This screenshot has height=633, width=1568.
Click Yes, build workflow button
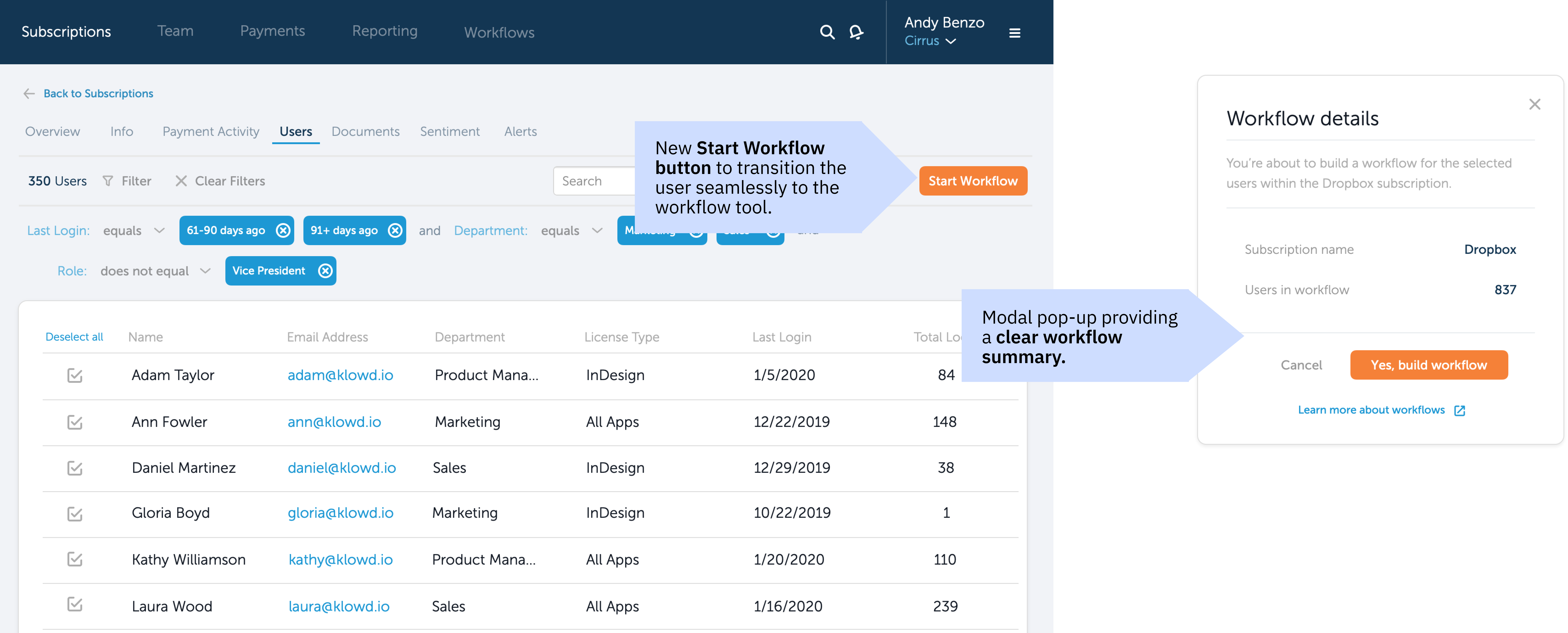[x=1429, y=365]
